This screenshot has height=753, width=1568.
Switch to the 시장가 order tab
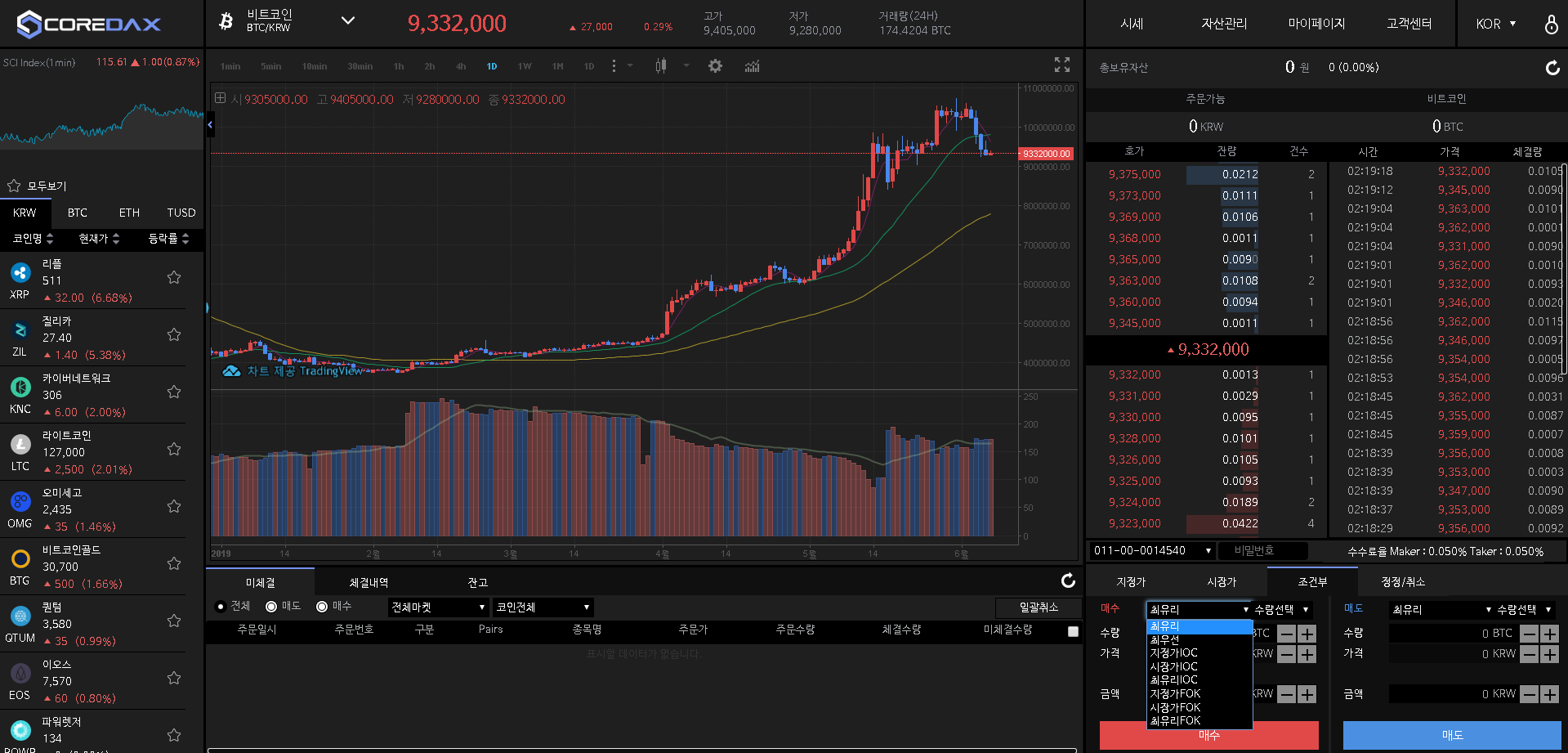click(x=1222, y=581)
